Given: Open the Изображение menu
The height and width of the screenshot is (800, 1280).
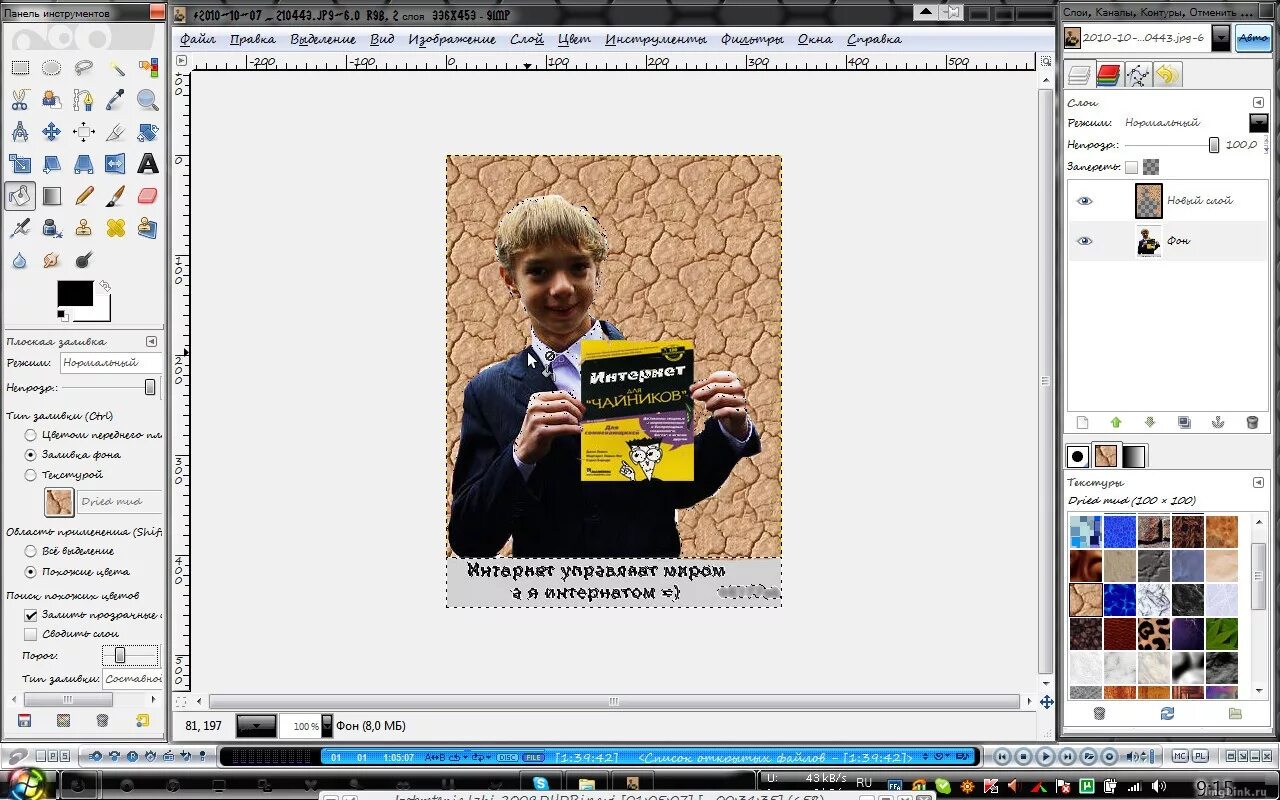Looking at the screenshot, I should tap(452, 39).
